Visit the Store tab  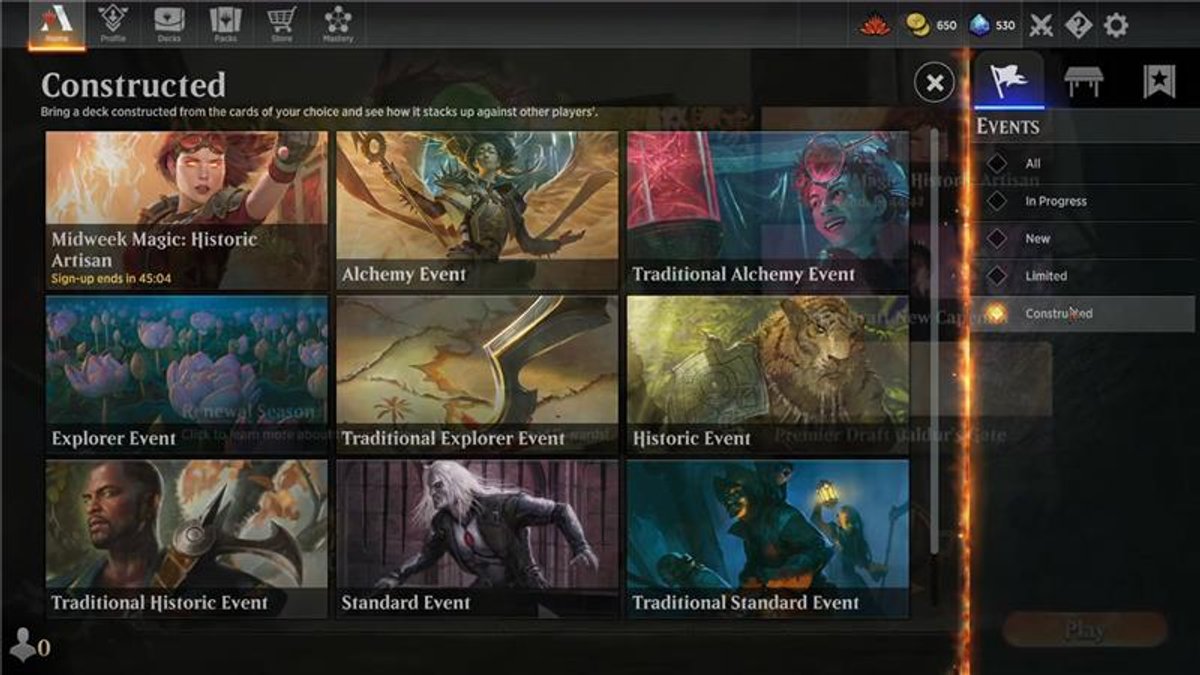tap(281, 24)
